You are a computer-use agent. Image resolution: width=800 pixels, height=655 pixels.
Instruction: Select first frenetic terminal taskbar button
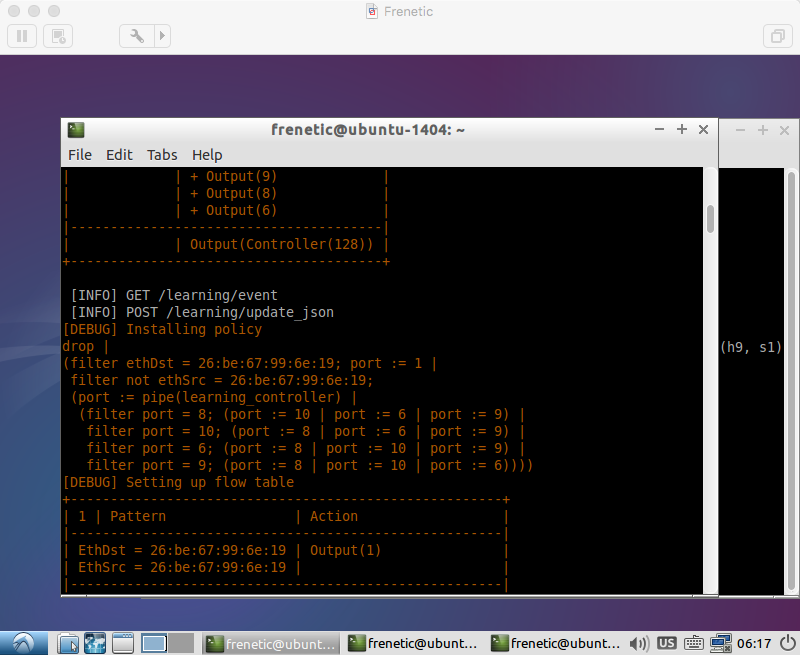(x=272, y=644)
